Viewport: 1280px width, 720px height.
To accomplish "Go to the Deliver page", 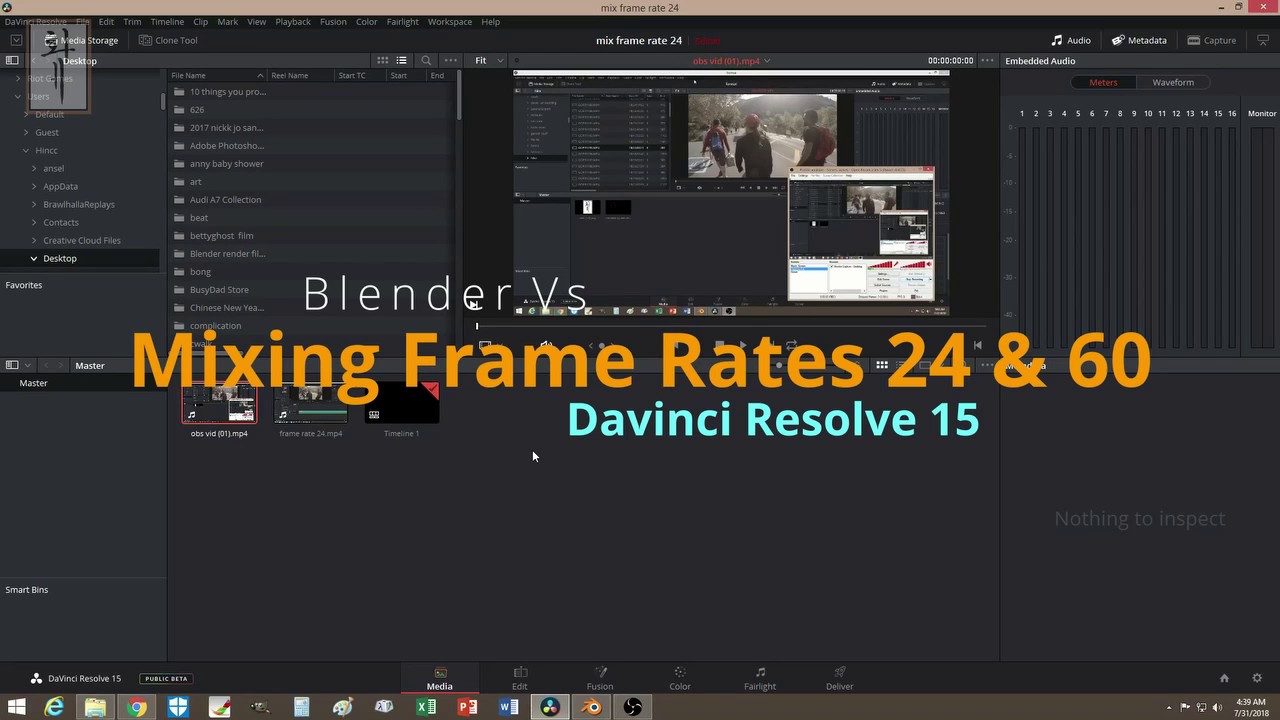I will 840,679.
